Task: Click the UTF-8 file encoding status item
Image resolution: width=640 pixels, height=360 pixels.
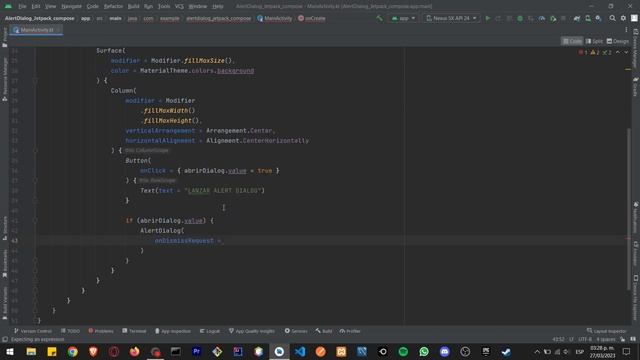Action: point(584,340)
